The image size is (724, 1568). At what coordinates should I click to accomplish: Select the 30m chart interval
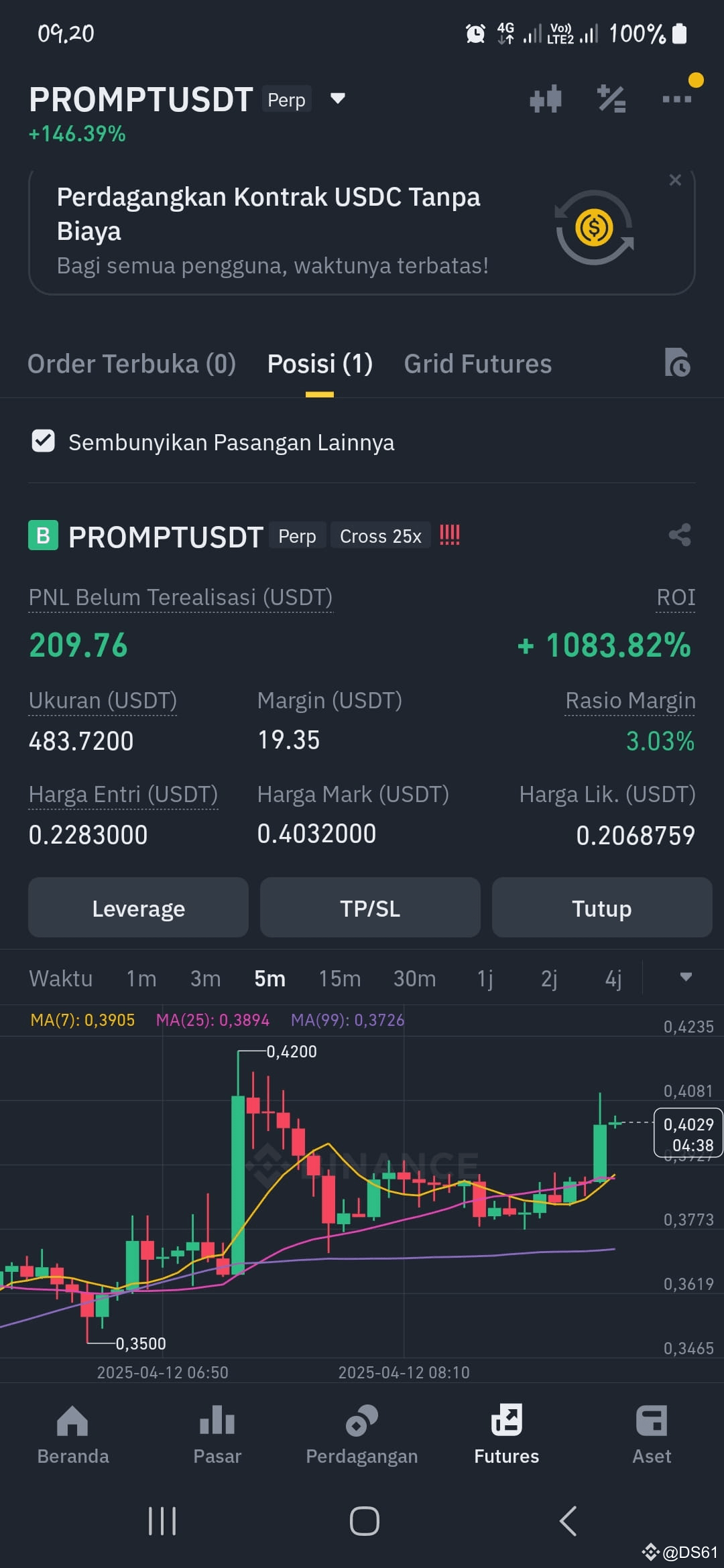[415, 978]
